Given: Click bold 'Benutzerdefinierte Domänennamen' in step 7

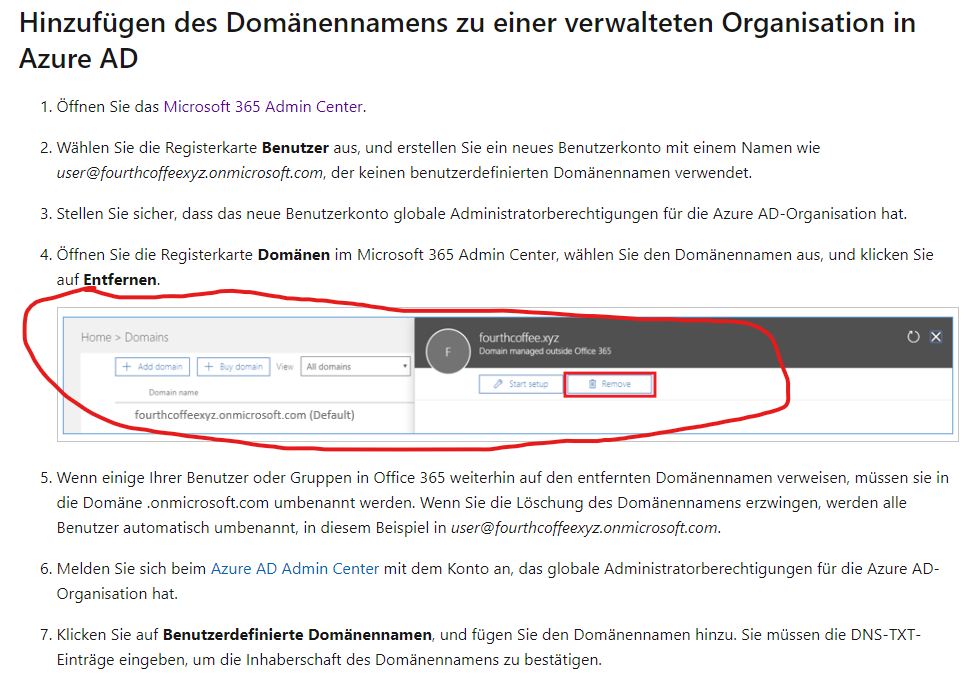Looking at the screenshot, I should point(297,635).
